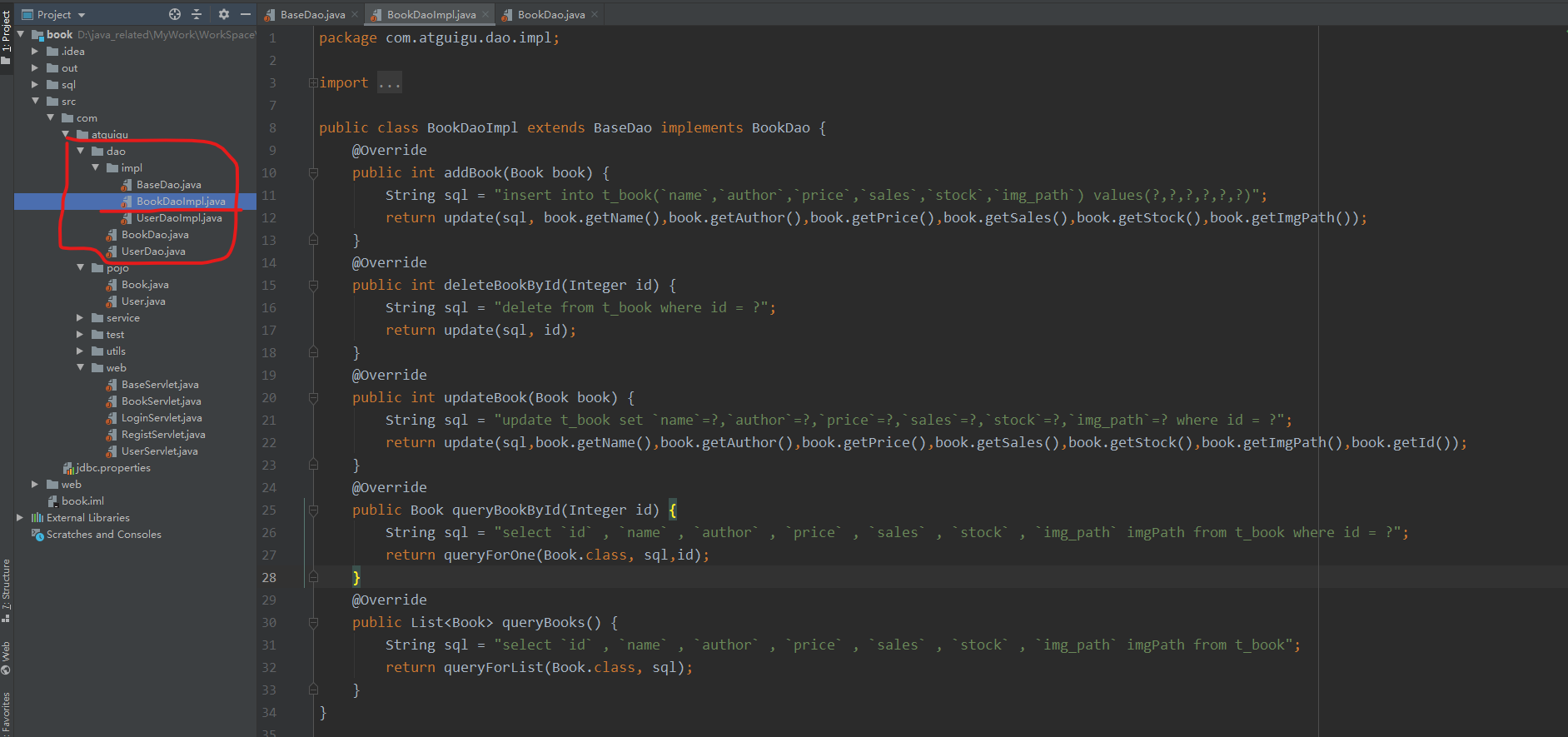Select User.java in the pojo package
Screen dimensions: 1568x737
pos(143,301)
